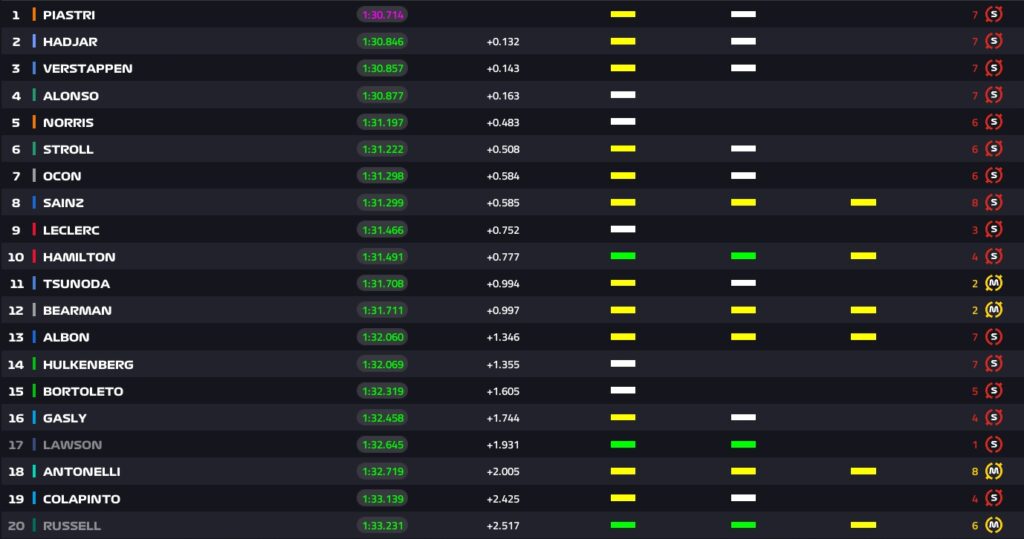Image resolution: width=1024 pixels, height=539 pixels.
Task: Click Leclerc's red team color bar
Action: pyautogui.click(x=34, y=230)
